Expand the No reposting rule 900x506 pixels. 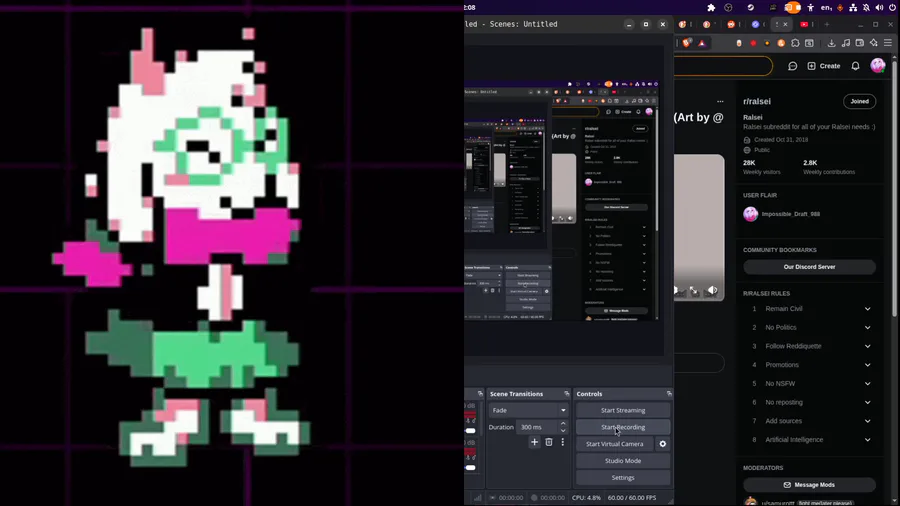click(810, 402)
